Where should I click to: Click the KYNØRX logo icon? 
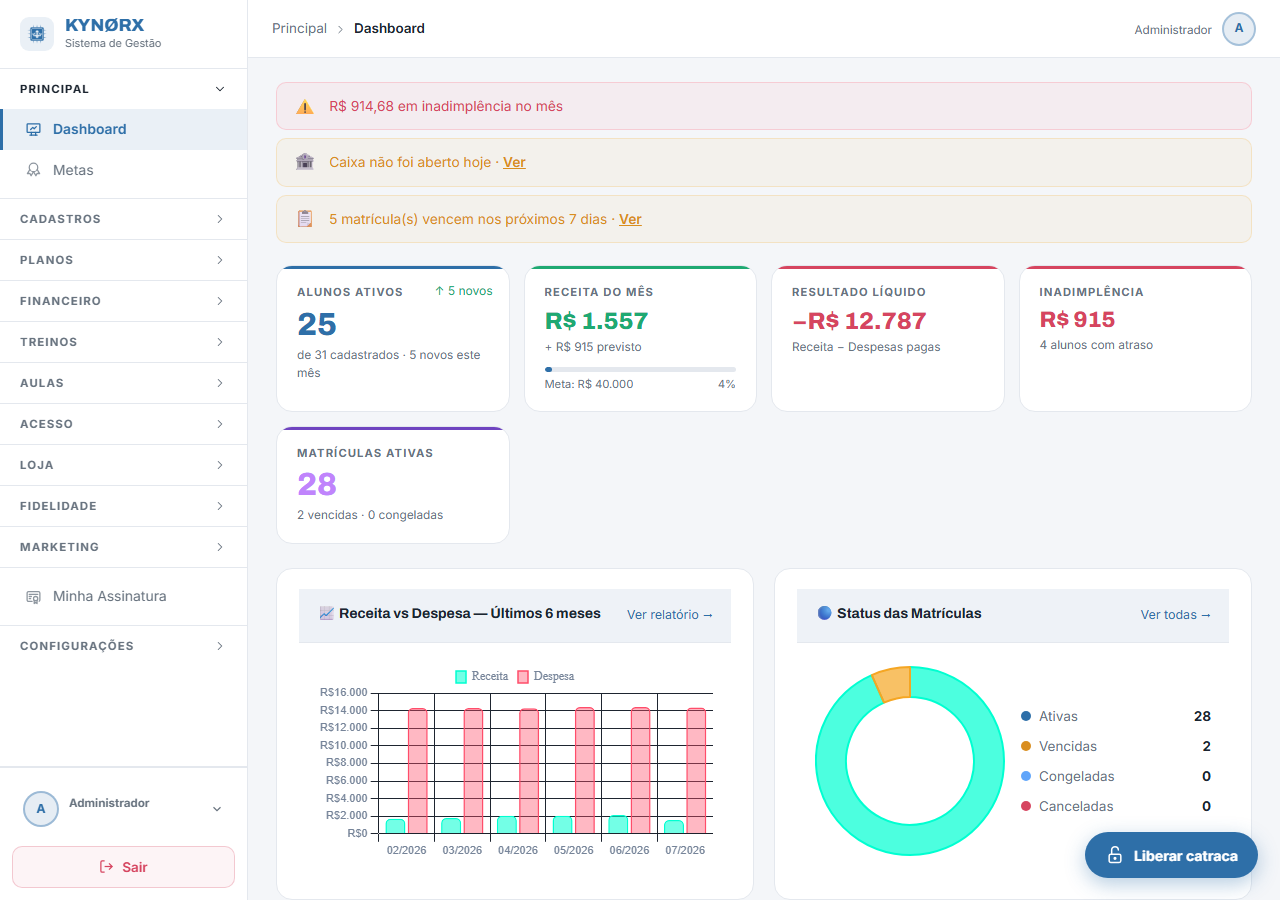pyautogui.click(x=37, y=34)
